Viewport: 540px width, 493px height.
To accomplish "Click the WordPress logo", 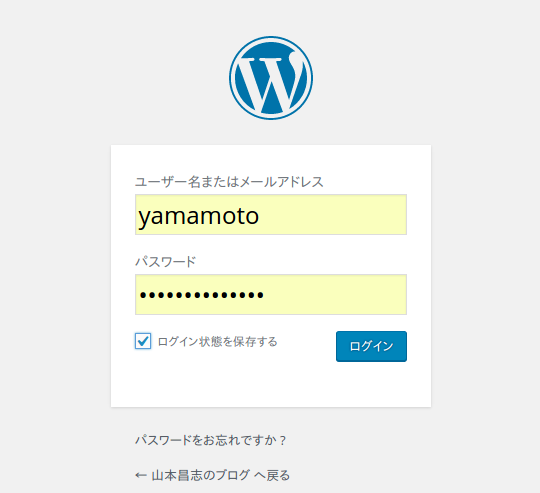I will click(271, 78).
